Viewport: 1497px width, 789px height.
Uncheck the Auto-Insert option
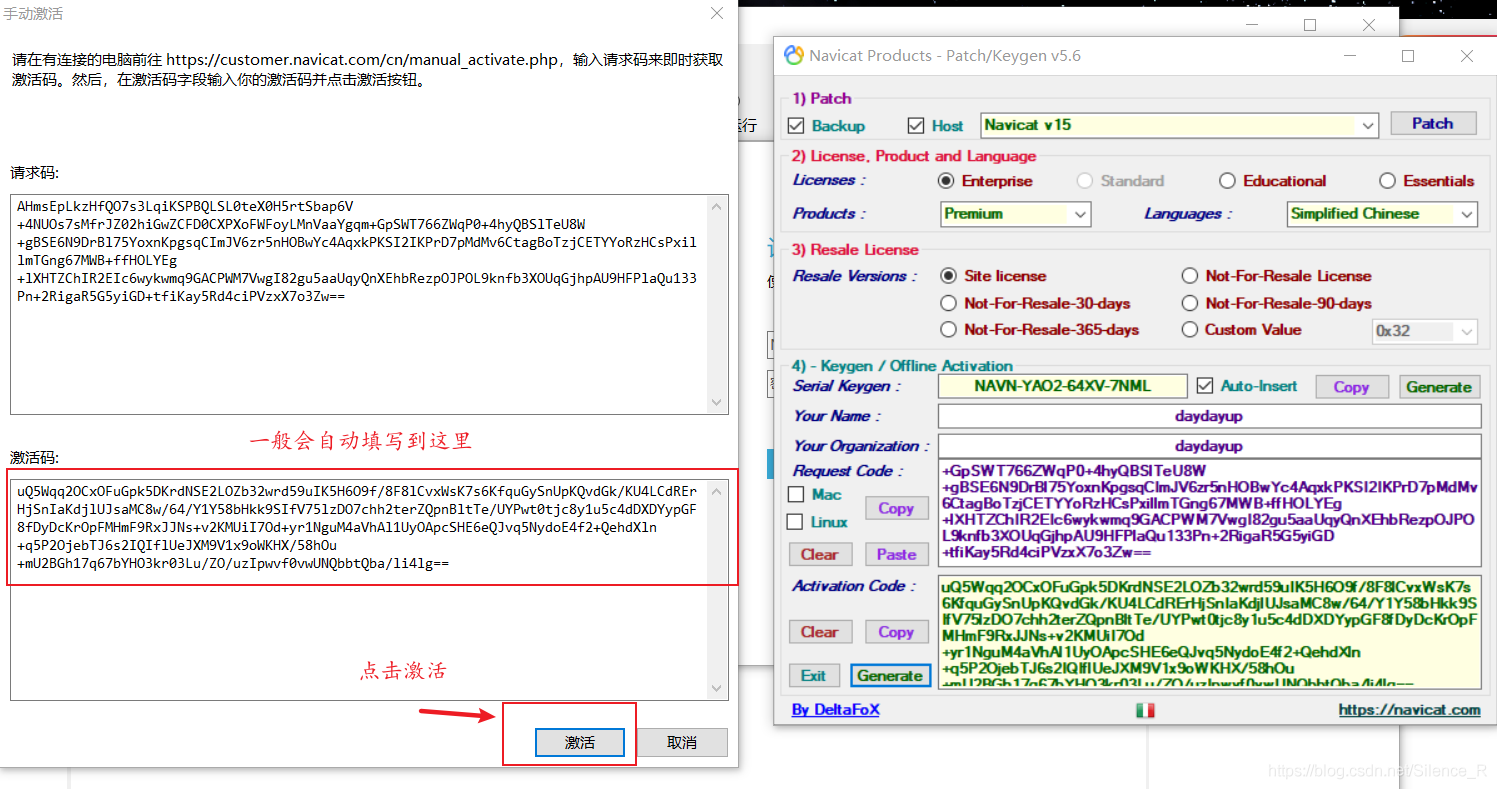pyautogui.click(x=1204, y=386)
